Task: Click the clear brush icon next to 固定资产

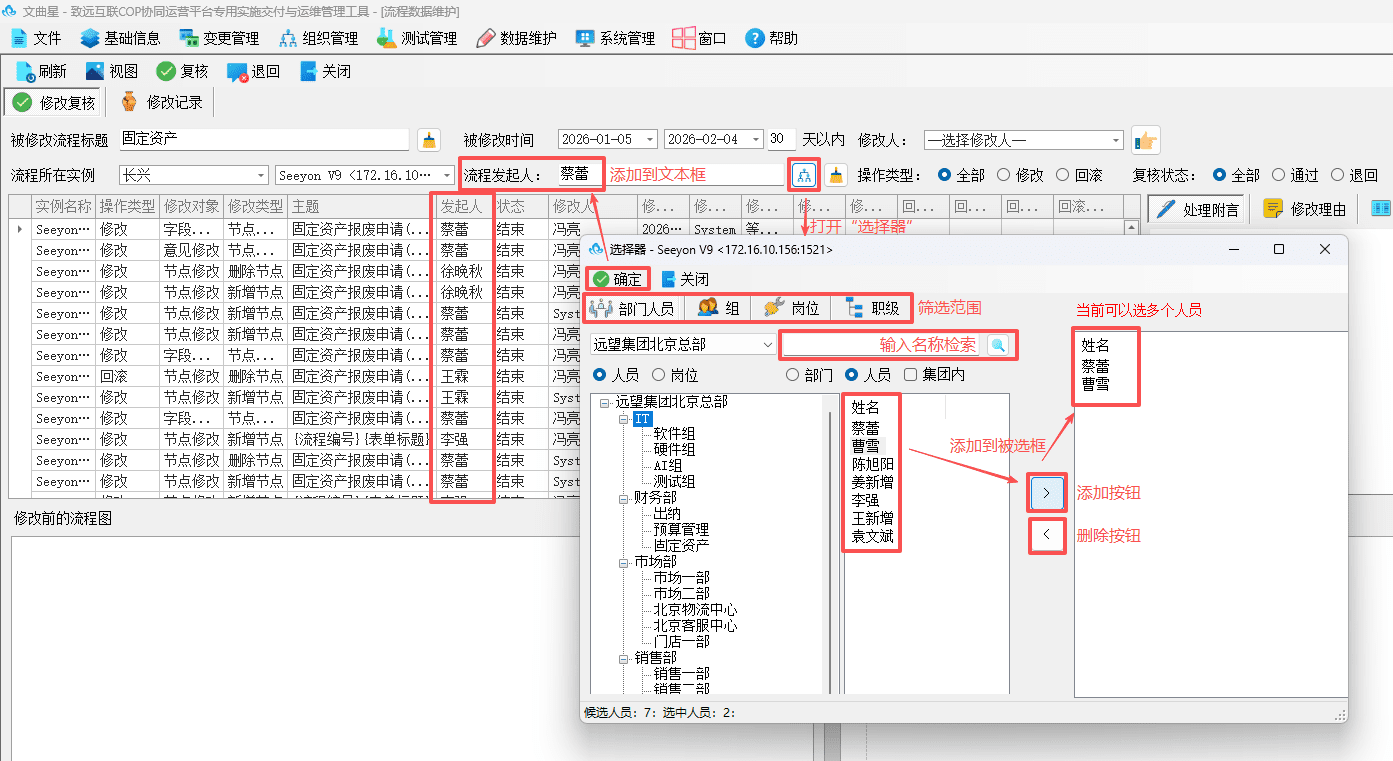Action: click(429, 140)
